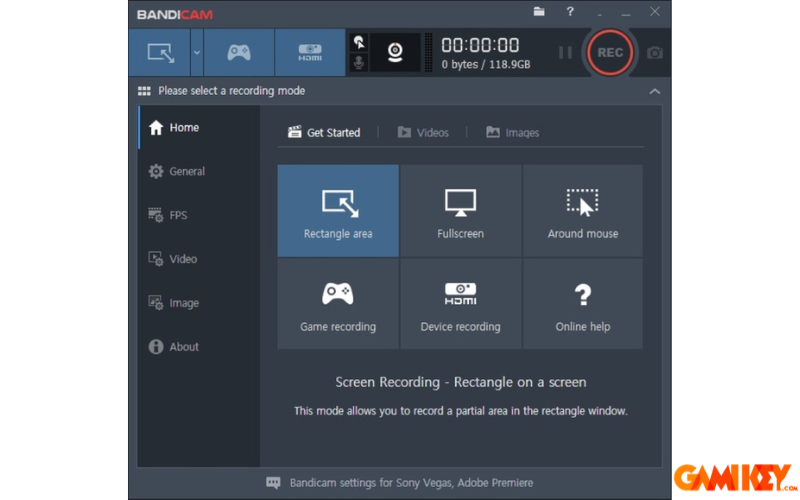Open Bandicam settings for Sony Vegas link
This screenshot has height=500, width=800.
pos(411,483)
